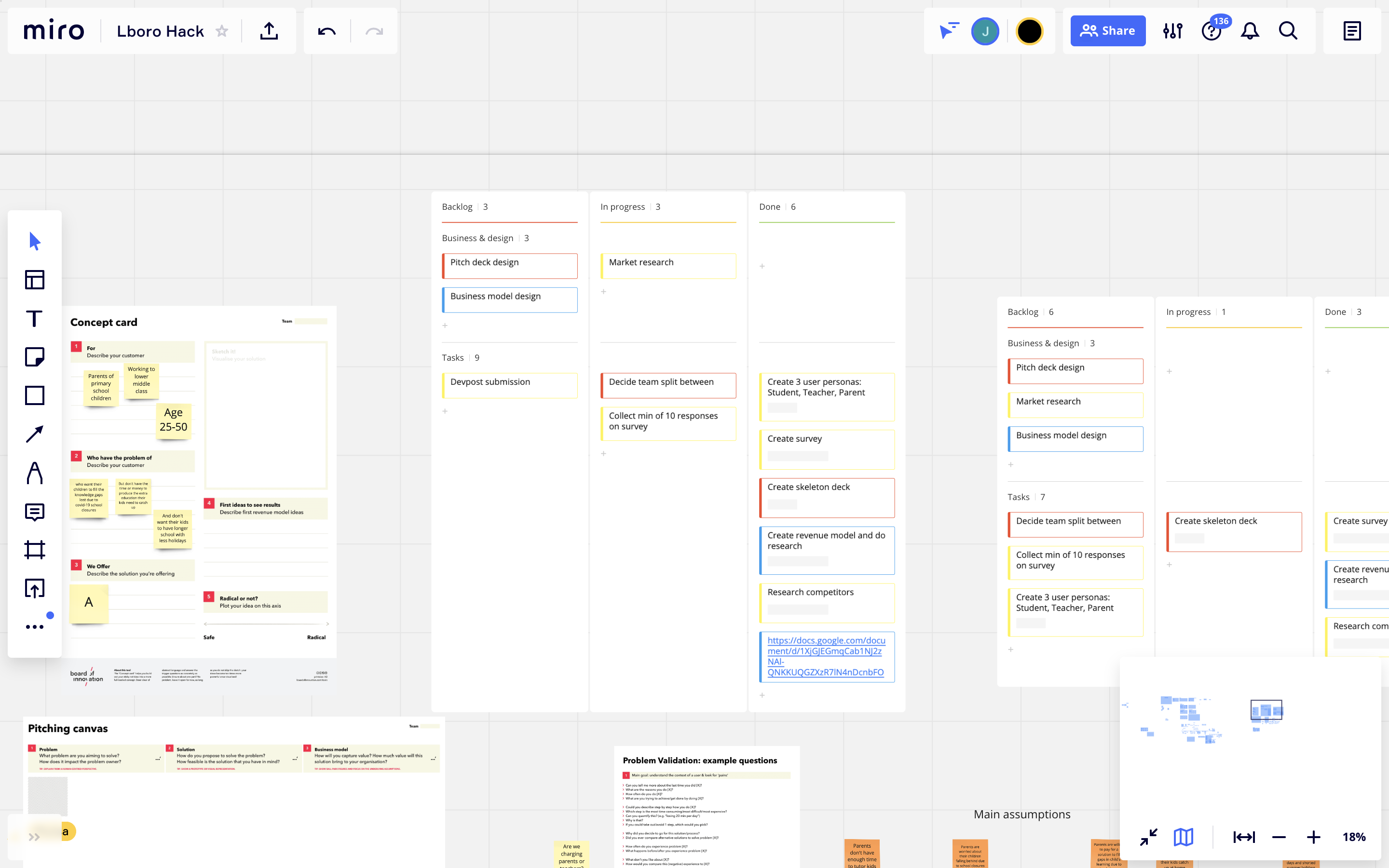Viewport: 1389px width, 868px height.
Task: Click the black circle user avatar
Action: coord(1029,31)
